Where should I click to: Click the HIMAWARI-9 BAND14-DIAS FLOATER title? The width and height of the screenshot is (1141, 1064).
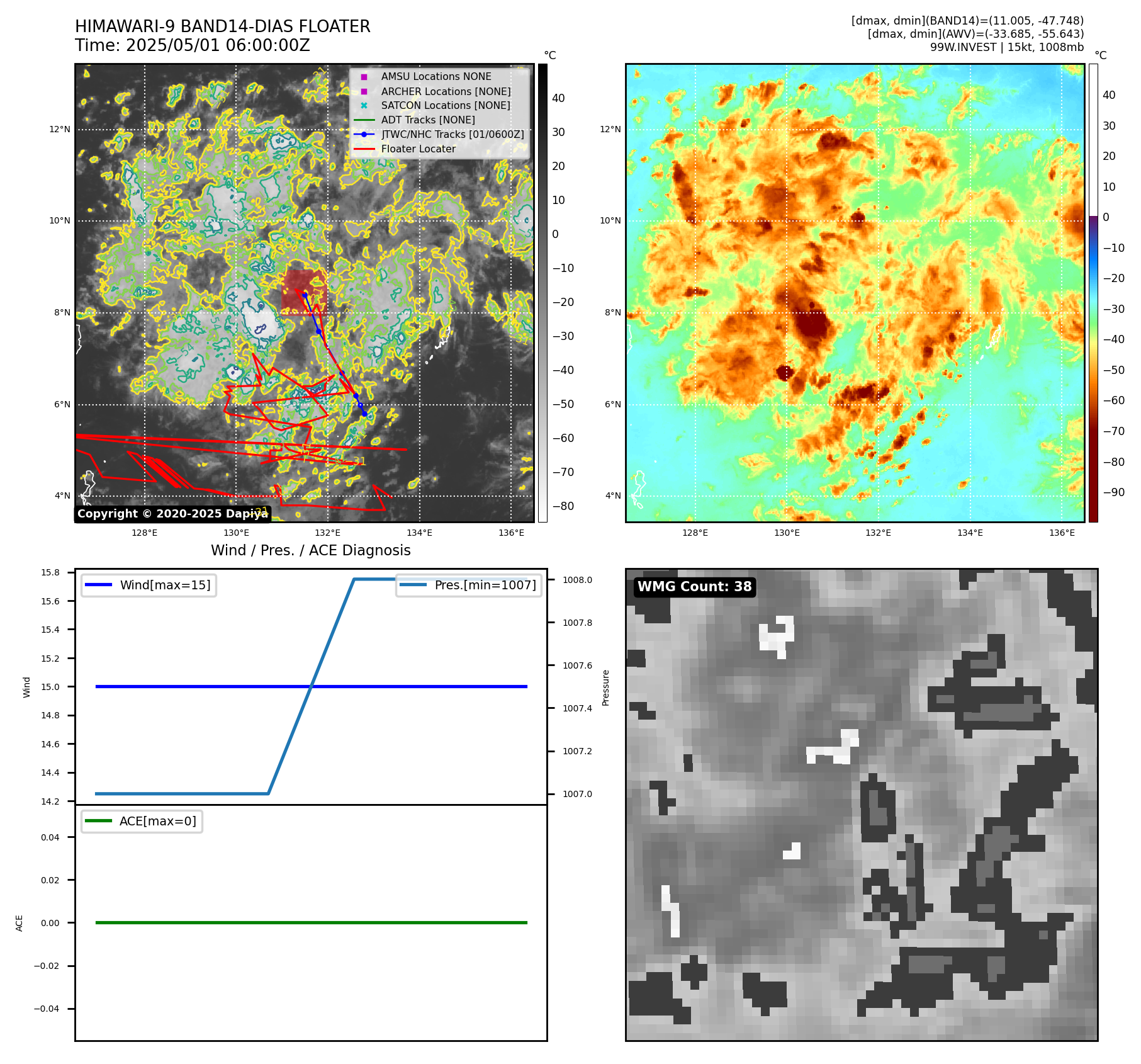(x=223, y=26)
